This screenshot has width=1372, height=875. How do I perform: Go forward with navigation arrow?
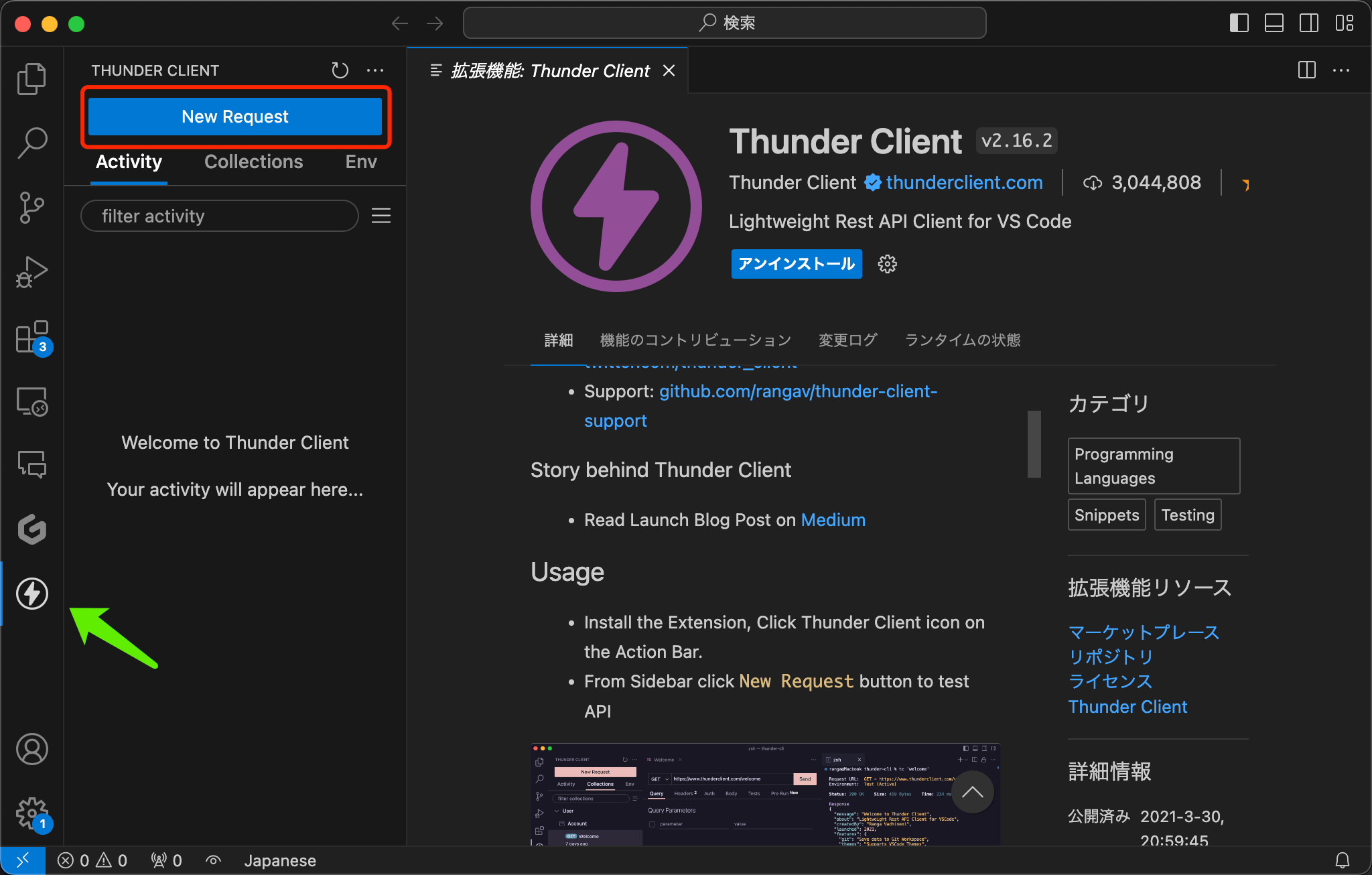click(x=435, y=23)
